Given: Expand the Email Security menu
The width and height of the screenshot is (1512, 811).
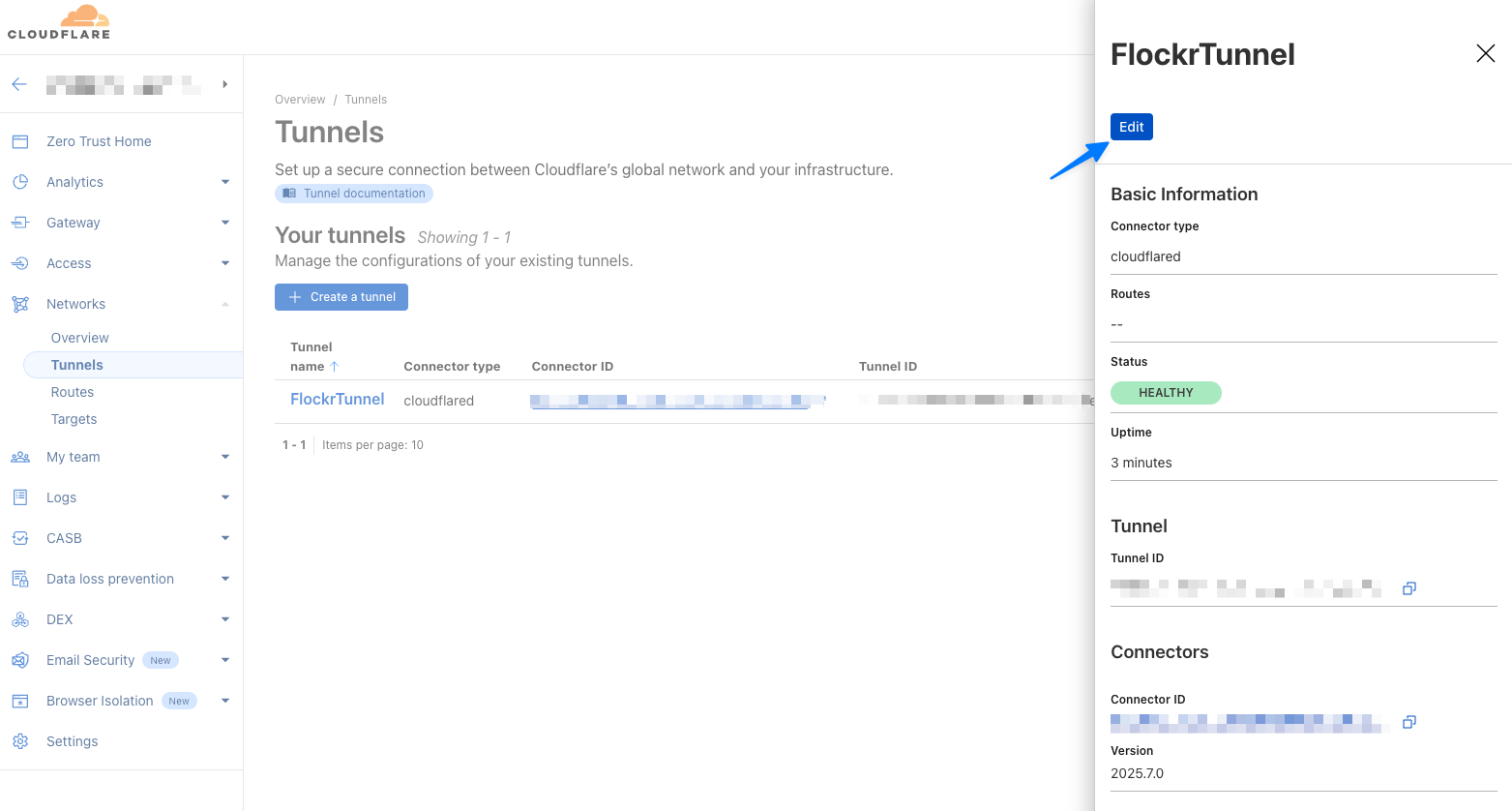Looking at the screenshot, I should click(225, 660).
